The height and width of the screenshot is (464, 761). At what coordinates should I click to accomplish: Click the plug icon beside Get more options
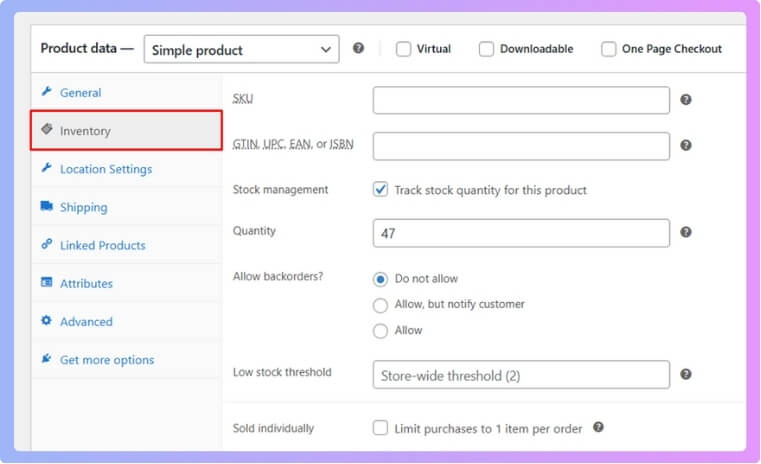click(47, 358)
